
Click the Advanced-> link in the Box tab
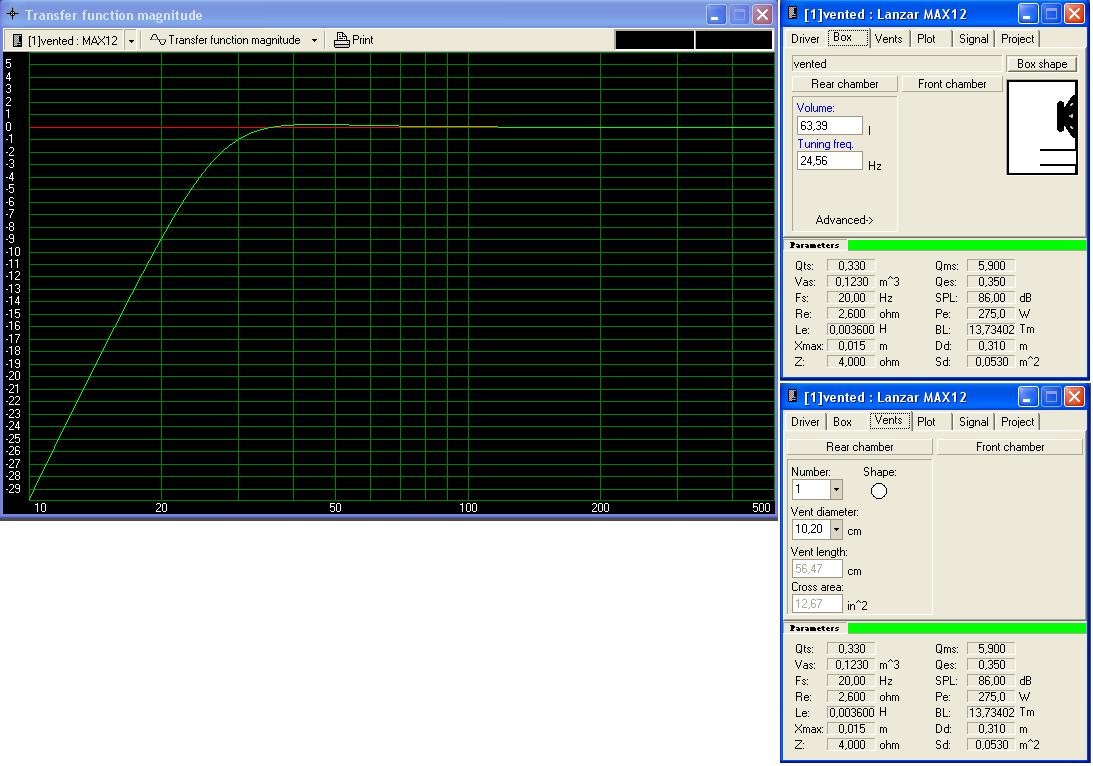pos(844,220)
